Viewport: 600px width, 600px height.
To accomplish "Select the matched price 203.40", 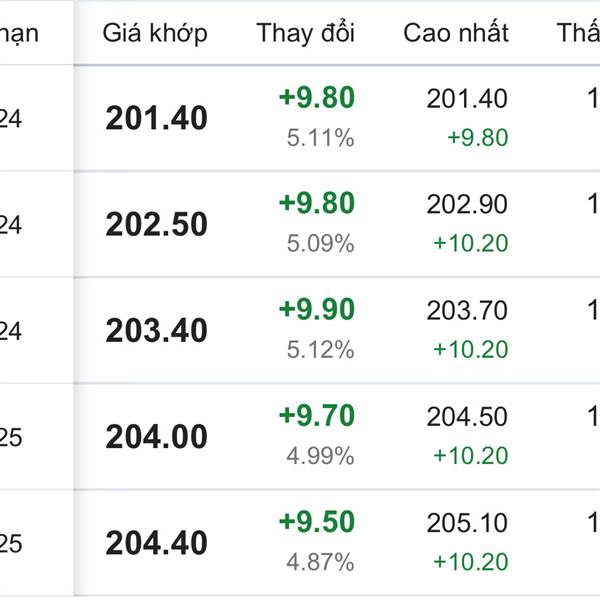I will [x=157, y=330].
